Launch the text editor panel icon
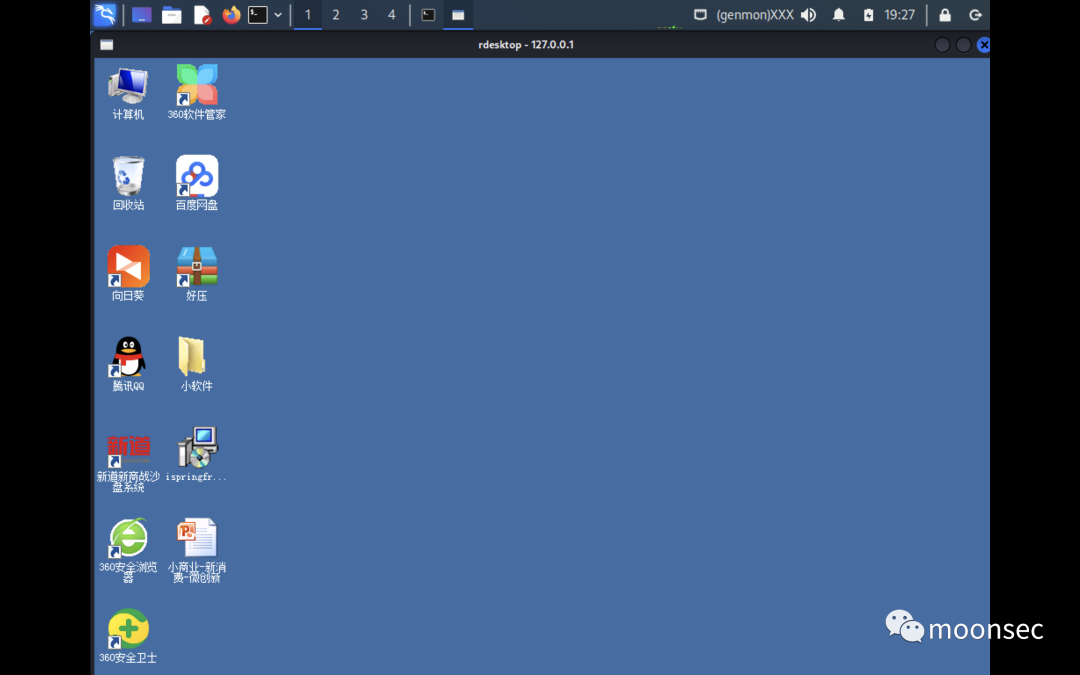The width and height of the screenshot is (1080, 675). tap(202, 14)
